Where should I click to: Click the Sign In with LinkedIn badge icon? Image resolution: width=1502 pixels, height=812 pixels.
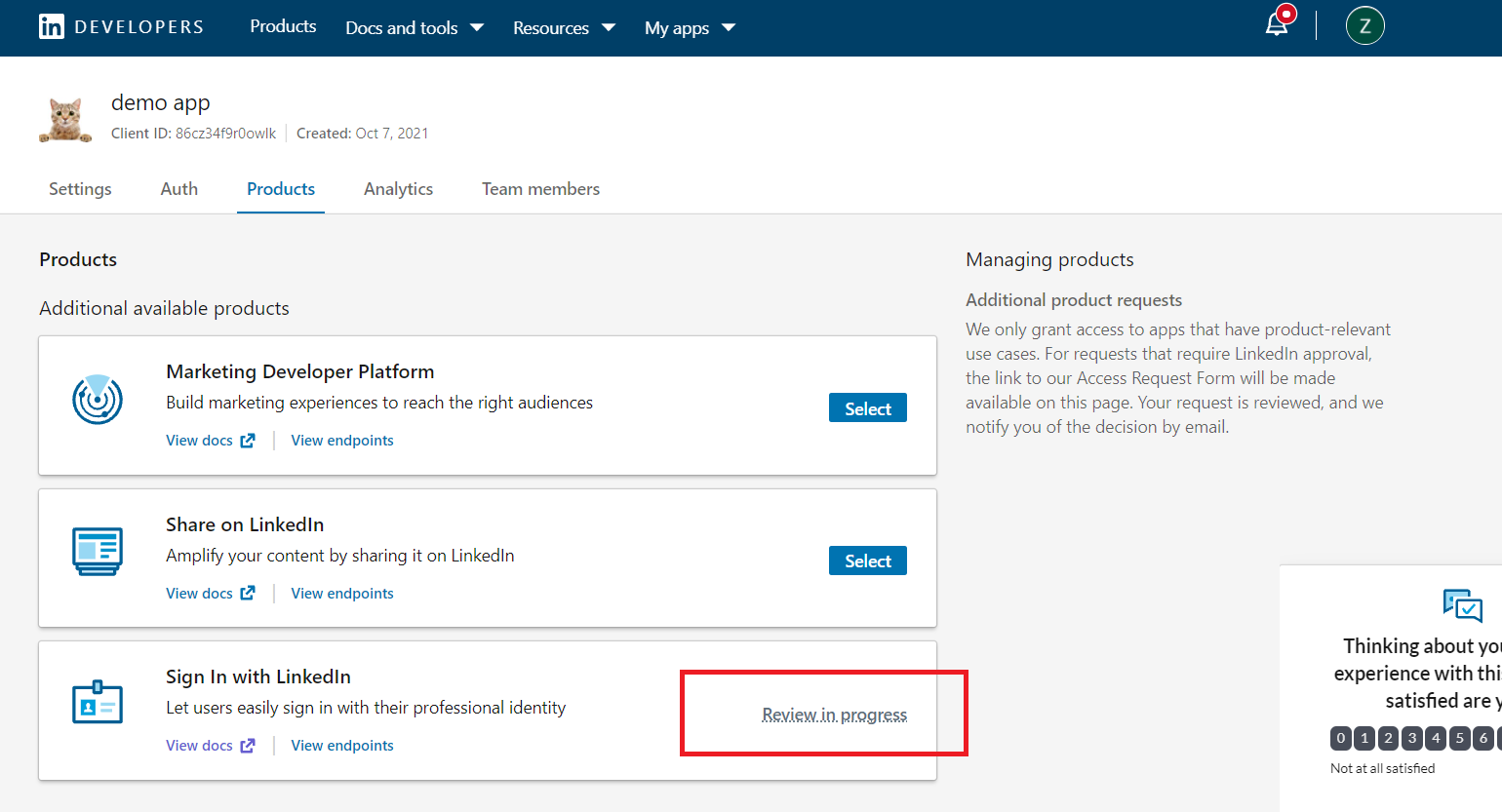(98, 703)
